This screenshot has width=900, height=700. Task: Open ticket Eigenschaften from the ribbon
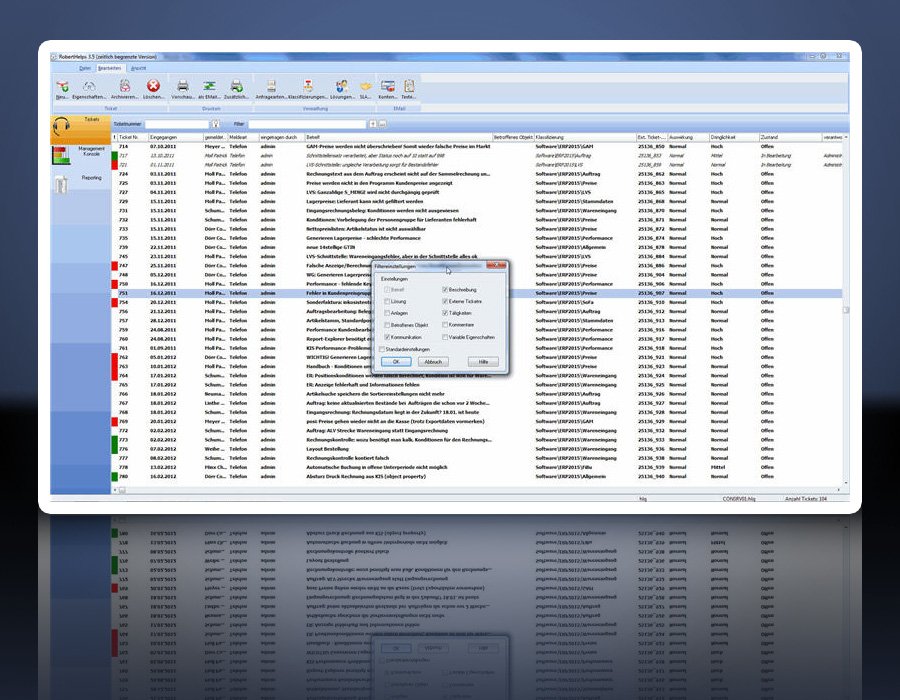pyautogui.click(x=89, y=87)
